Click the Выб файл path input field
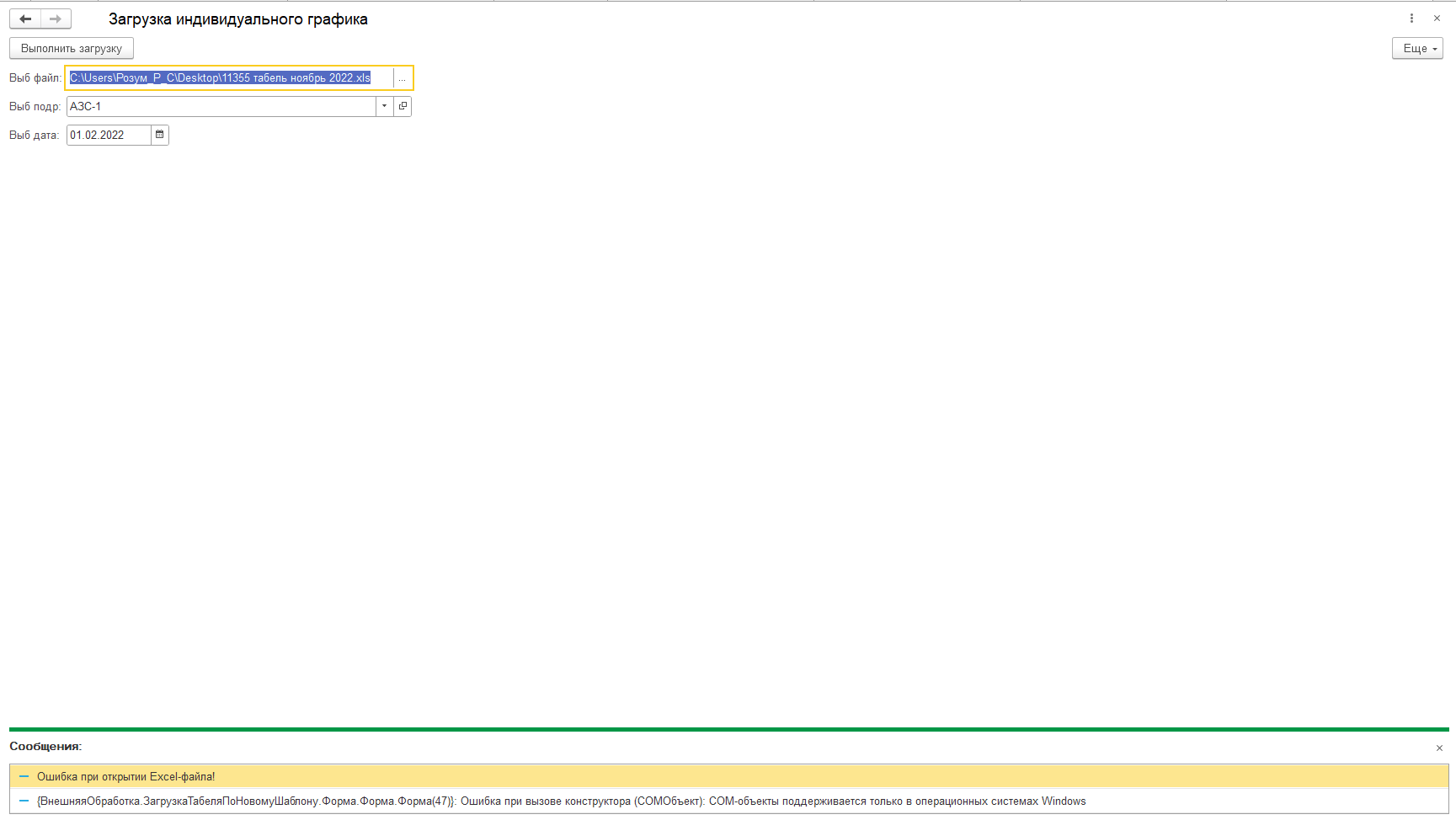 [x=229, y=77]
